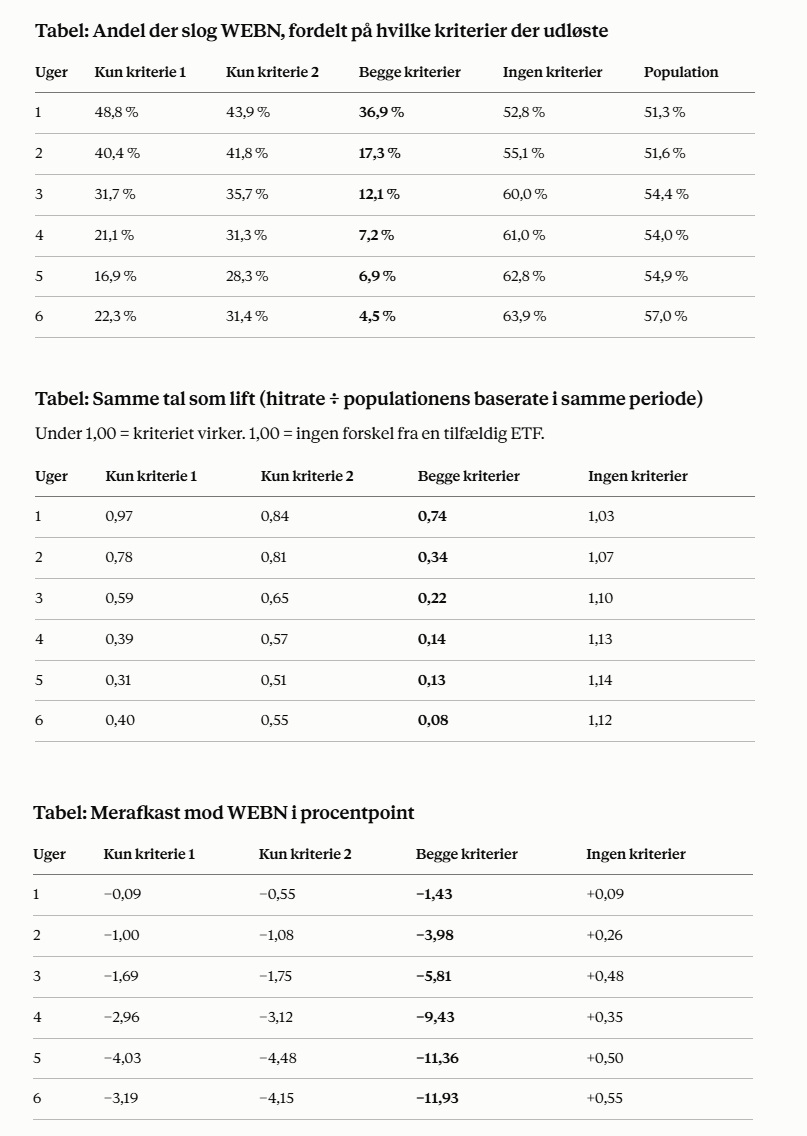Click the 0,97 cell in lift table
The width and height of the screenshot is (807, 1136).
119,517
